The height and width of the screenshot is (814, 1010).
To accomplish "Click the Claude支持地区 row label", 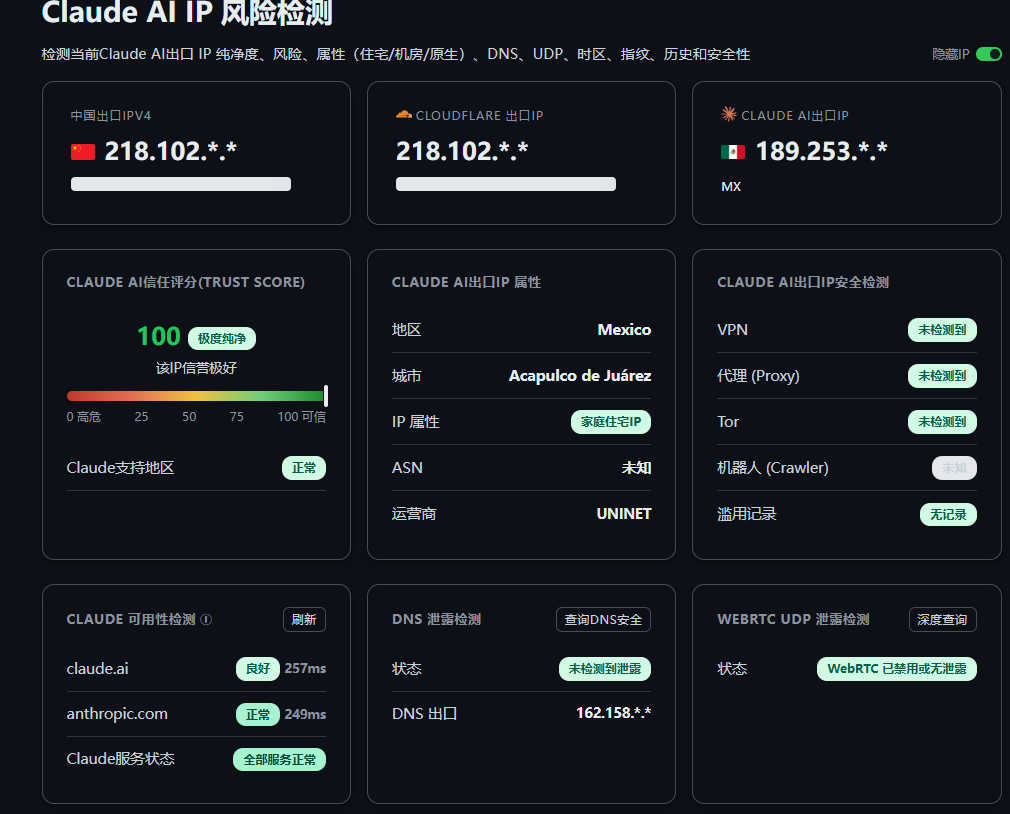I will click(x=120, y=468).
